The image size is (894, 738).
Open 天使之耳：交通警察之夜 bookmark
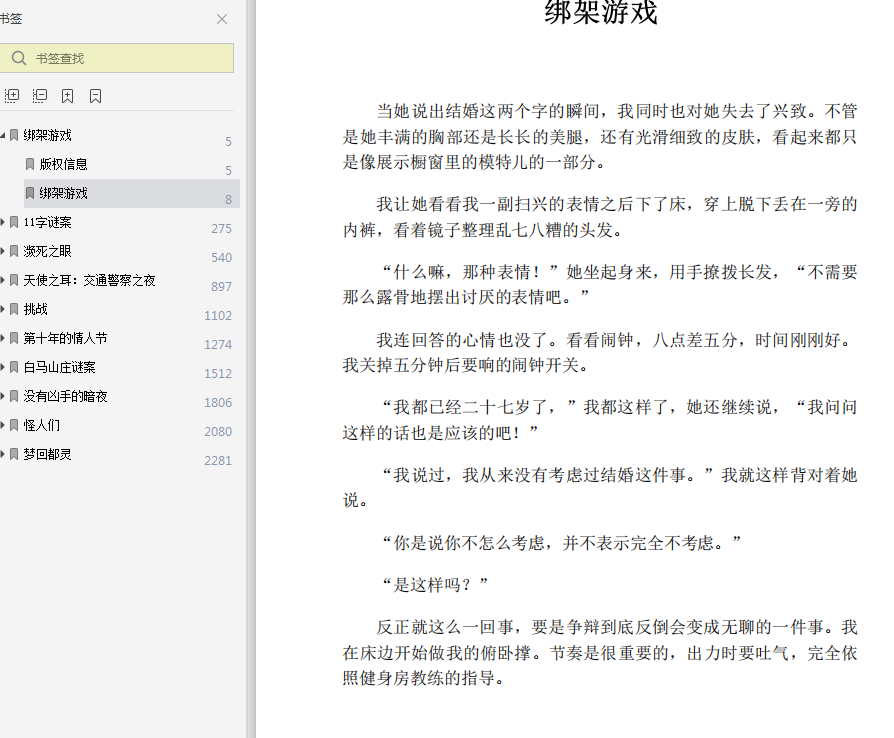click(89, 280)
